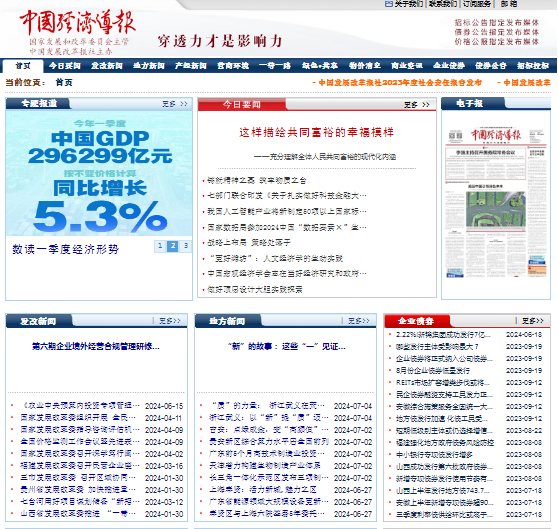Viewport: 558px width, 529px height.
Task: Open the 人文经济学 article link
Action: tap(275, 258)
